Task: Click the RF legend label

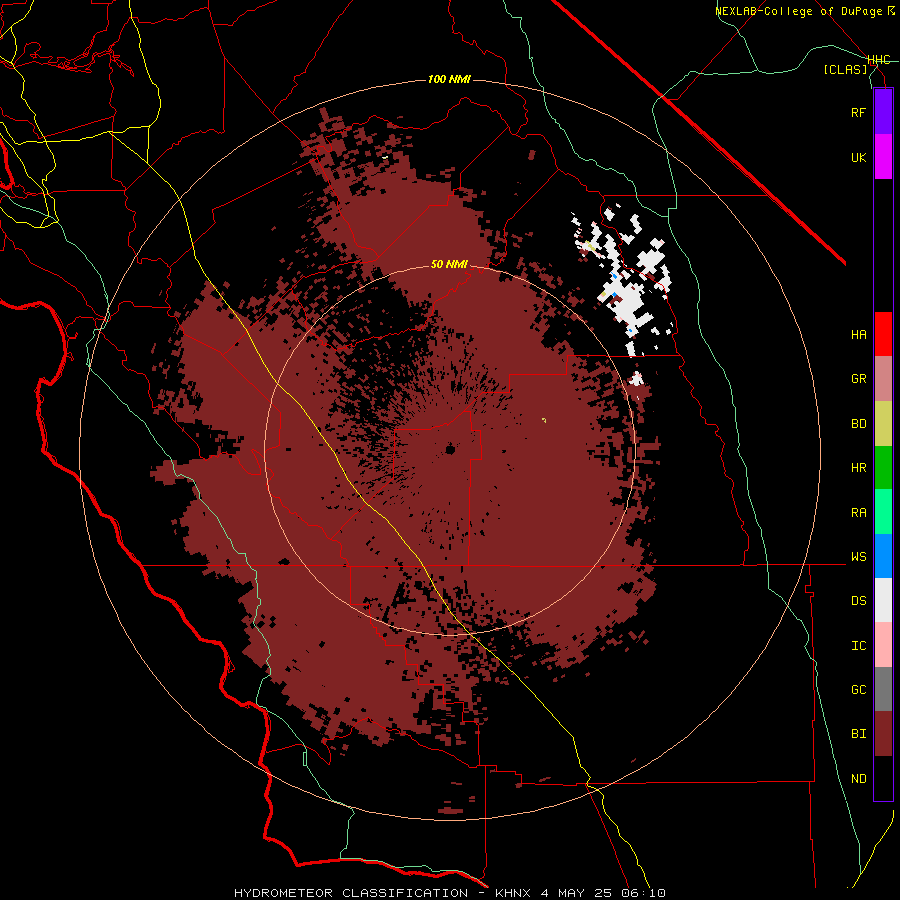Action: click(858, 112)
